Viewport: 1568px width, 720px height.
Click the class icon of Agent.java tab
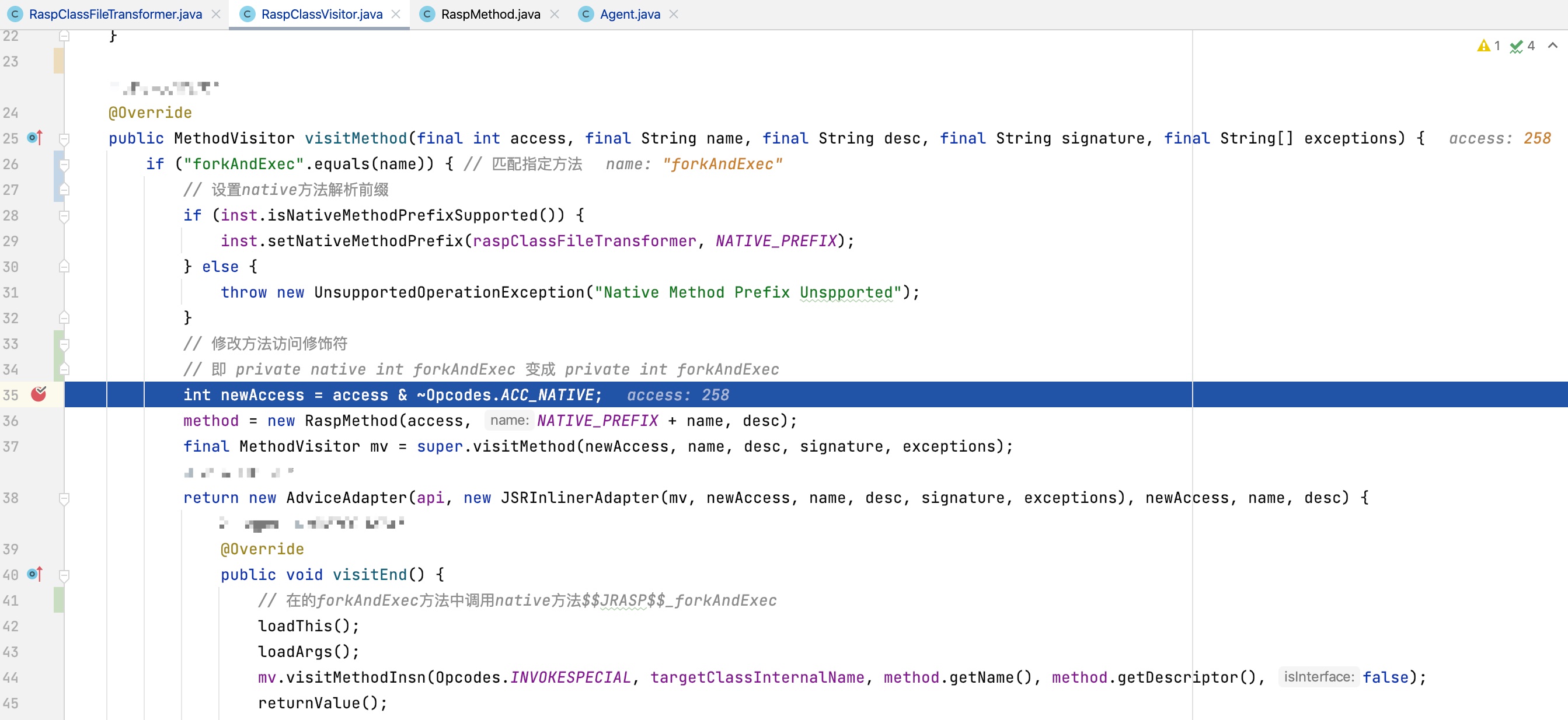(586, 14)
